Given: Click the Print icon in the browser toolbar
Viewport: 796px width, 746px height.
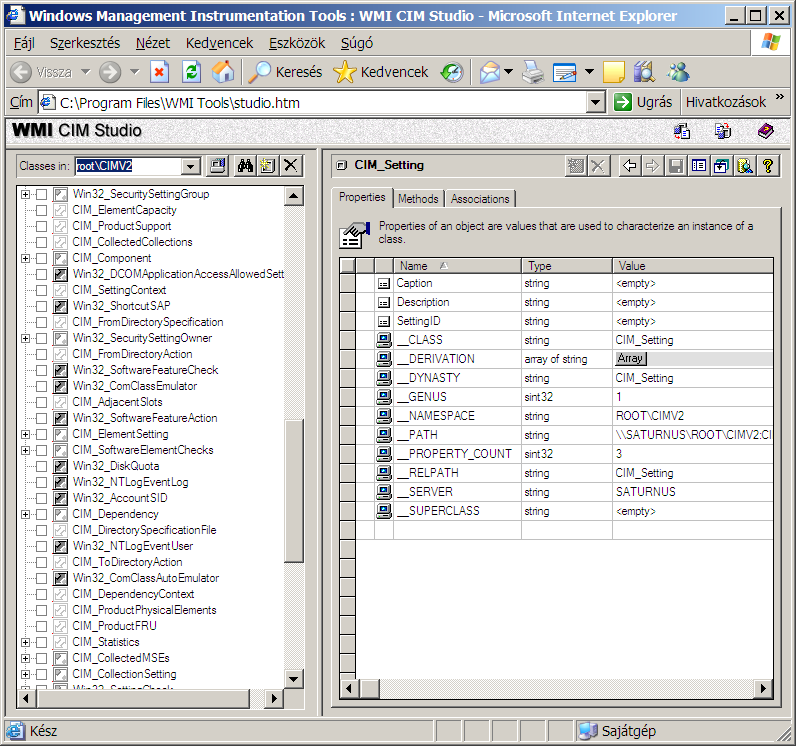Looking at the screenshot, I should pos(534,72).
